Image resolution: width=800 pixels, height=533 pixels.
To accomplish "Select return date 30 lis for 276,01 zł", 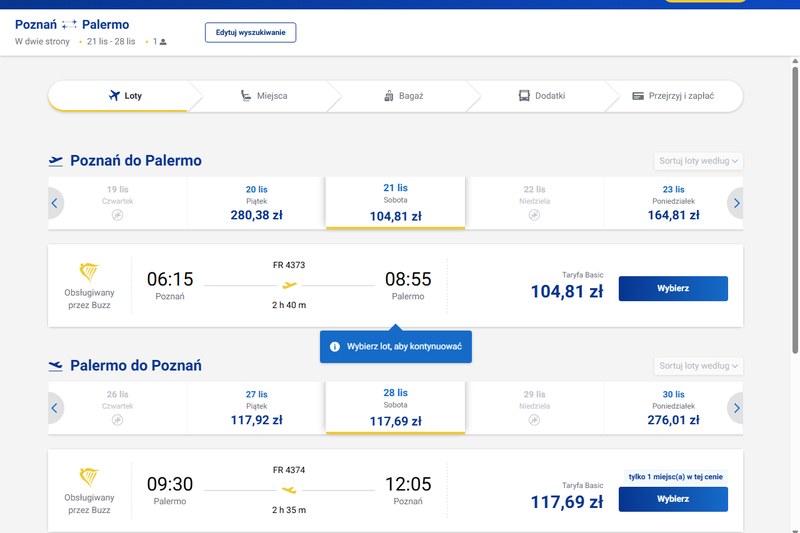I will click(673, 408).
